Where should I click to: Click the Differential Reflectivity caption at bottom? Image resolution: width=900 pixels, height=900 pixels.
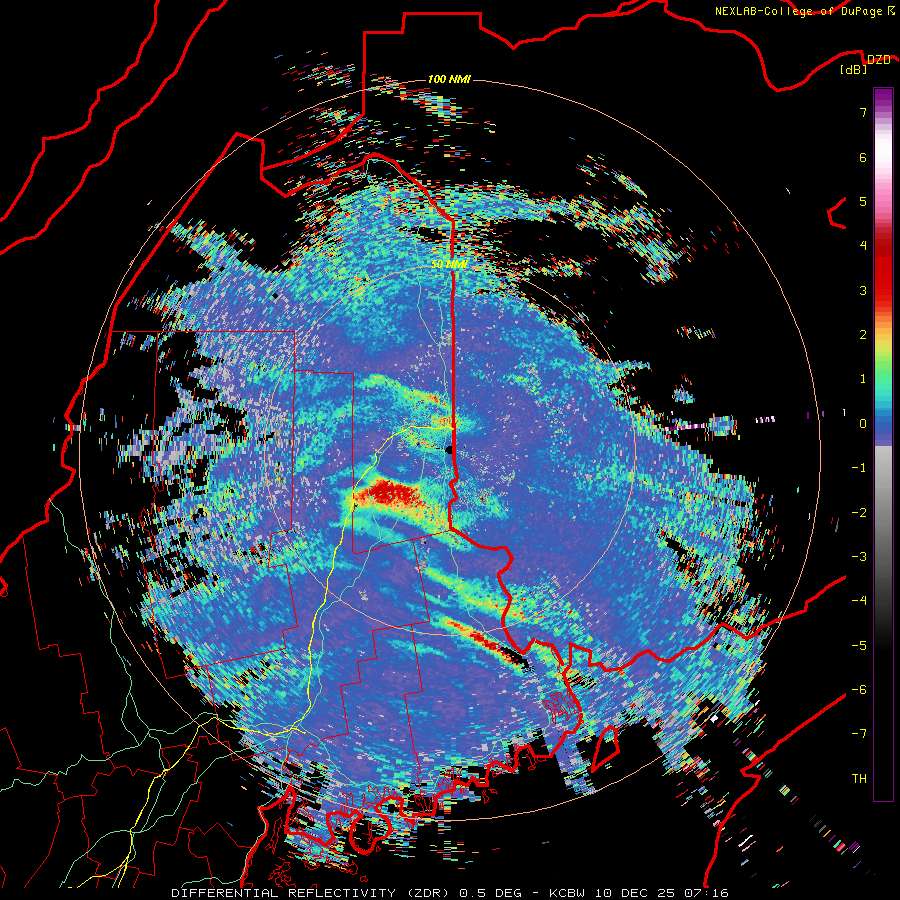click(x=450, y=893)
